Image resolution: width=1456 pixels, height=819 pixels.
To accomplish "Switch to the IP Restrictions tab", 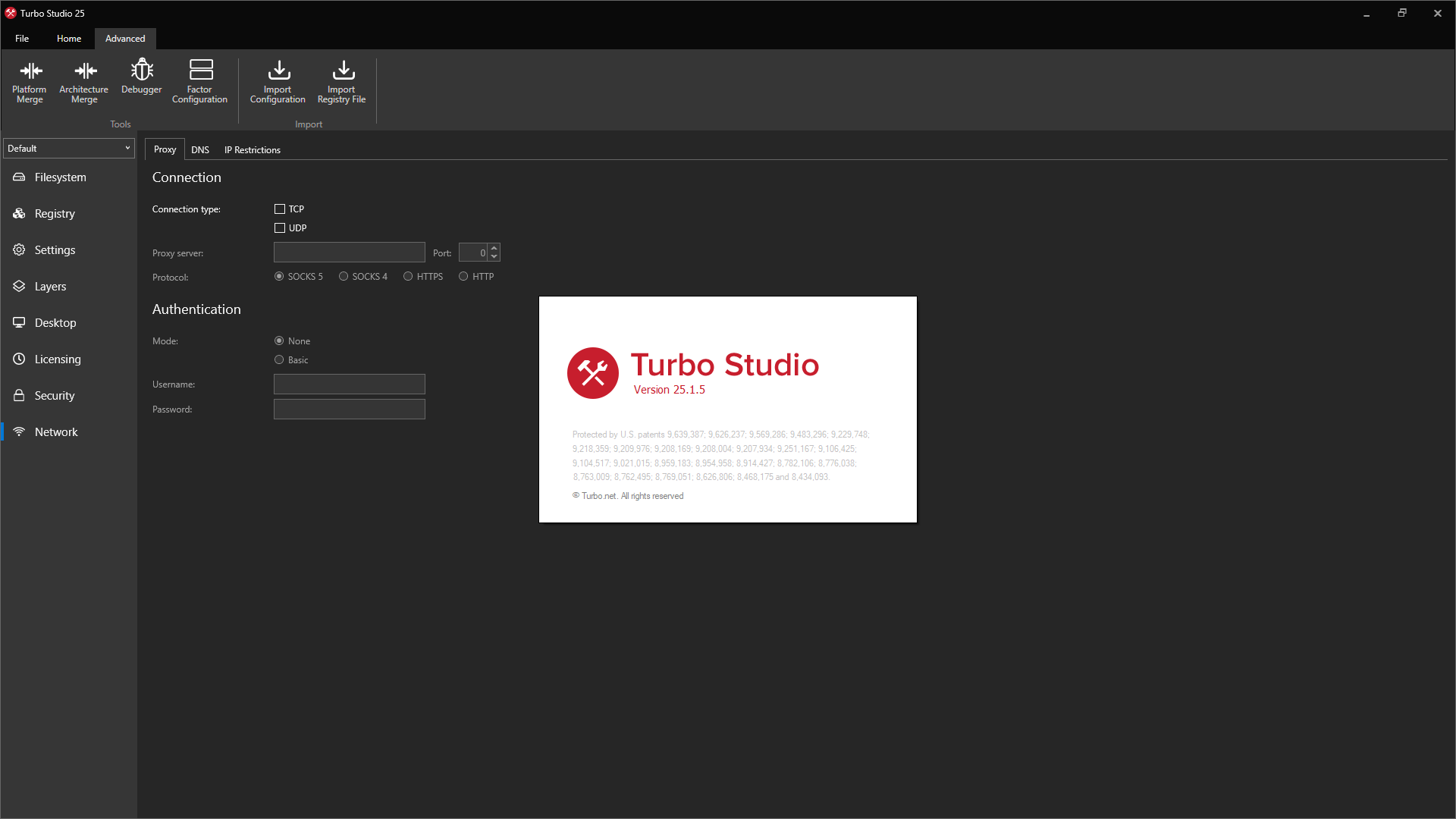I will tap(253, 150).
